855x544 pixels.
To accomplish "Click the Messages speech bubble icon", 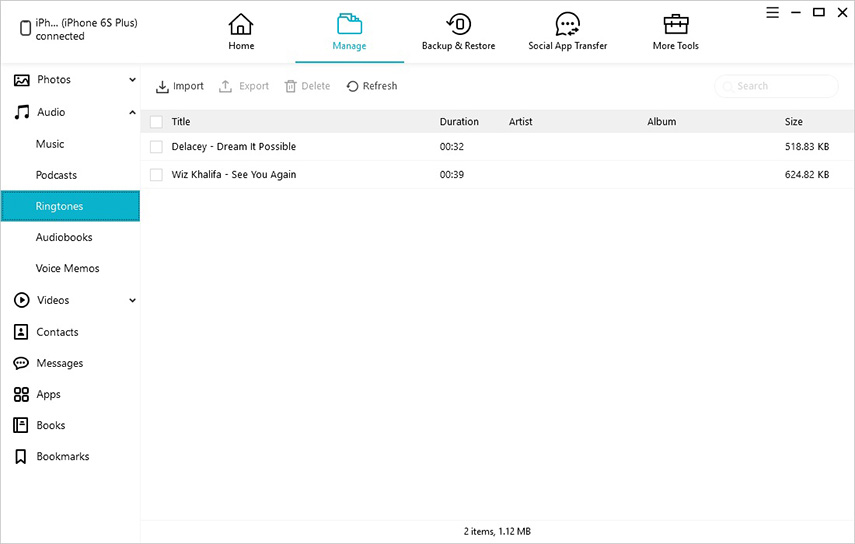I will pyautogui.click(x=21, y=363).
